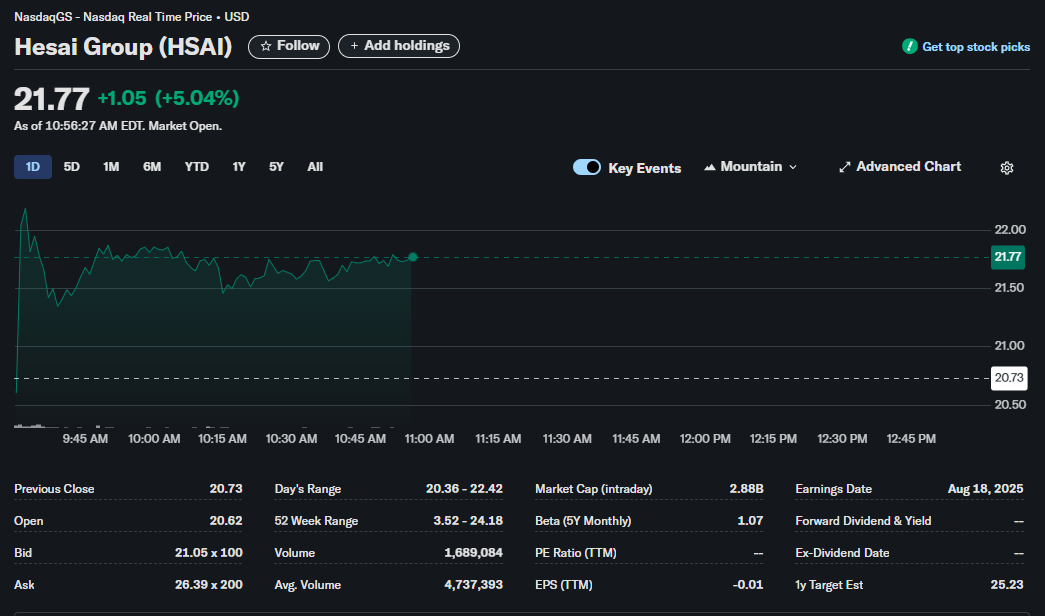Open the Get top stock picks link
This screenshot has width=1045, height=616.
[x=976, y=47]
